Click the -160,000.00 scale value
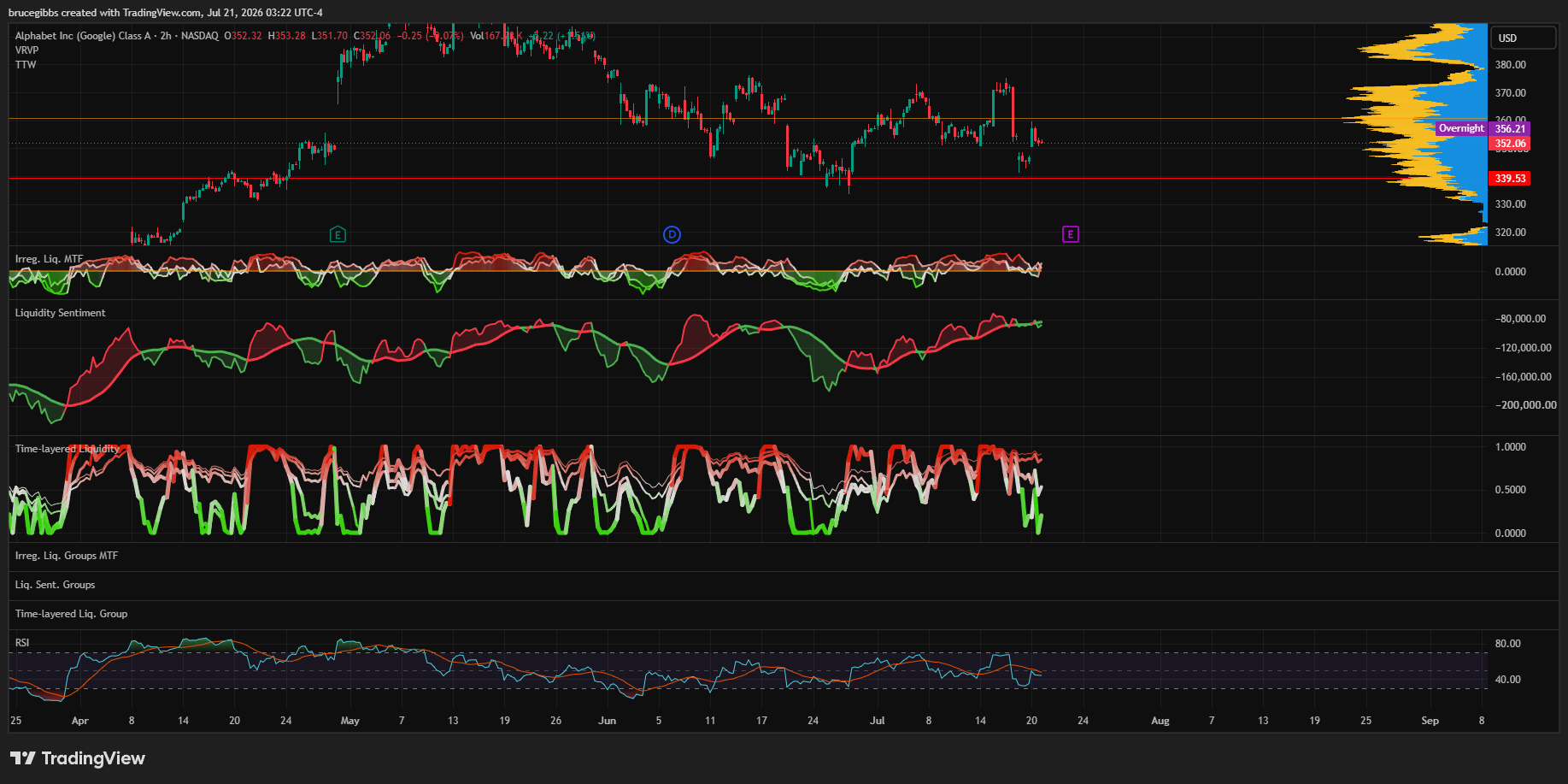The width and height of the screenshot is (1568, 784). click(1524, 377)
